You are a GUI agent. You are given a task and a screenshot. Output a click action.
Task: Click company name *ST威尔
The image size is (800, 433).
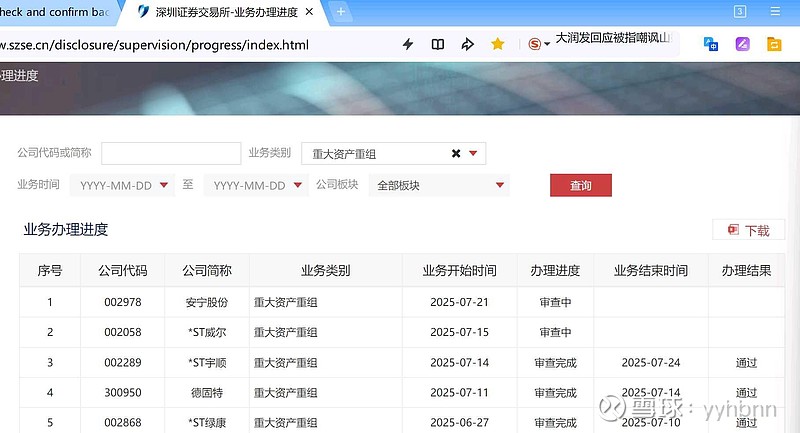point(207,333)
